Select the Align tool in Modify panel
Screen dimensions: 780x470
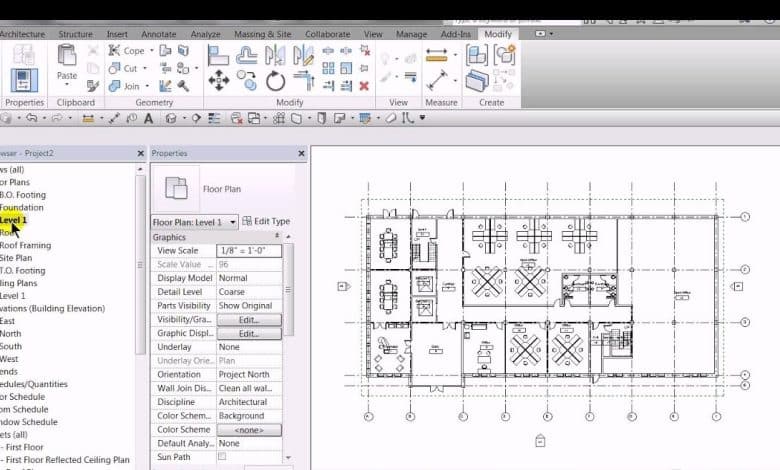coord(218,55)
